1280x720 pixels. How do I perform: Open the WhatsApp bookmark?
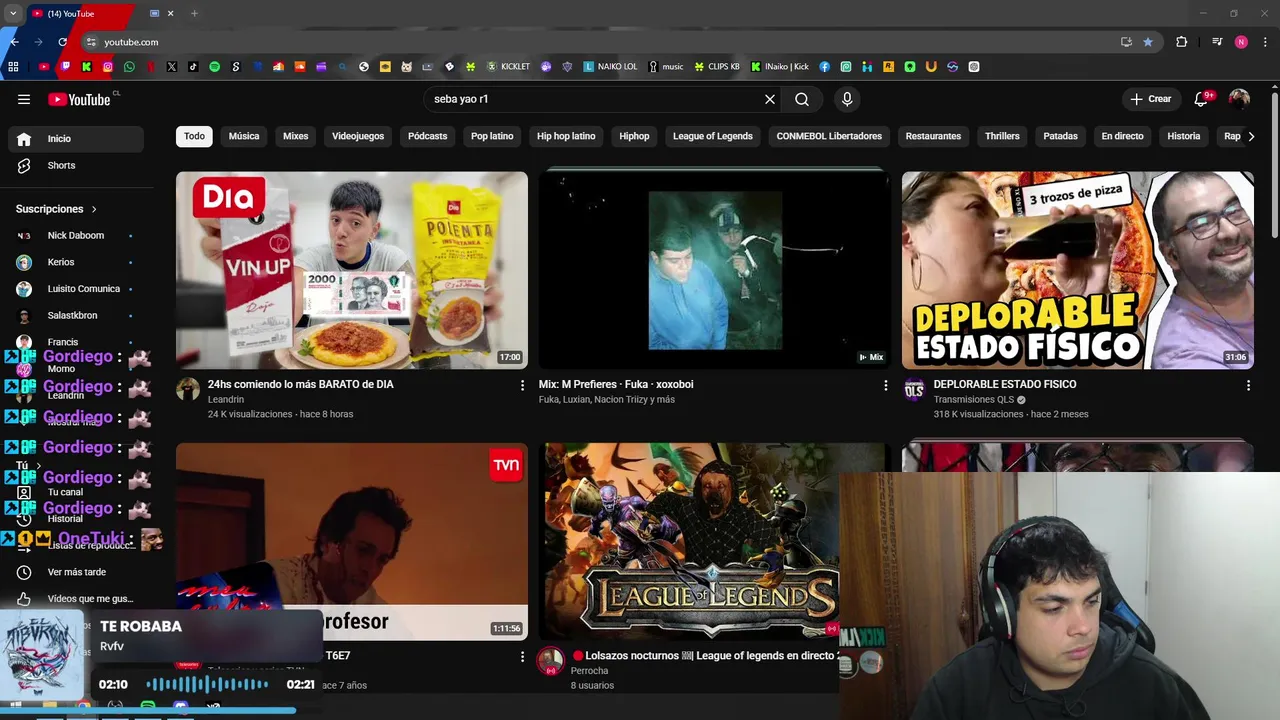click(x=129, y=67)
